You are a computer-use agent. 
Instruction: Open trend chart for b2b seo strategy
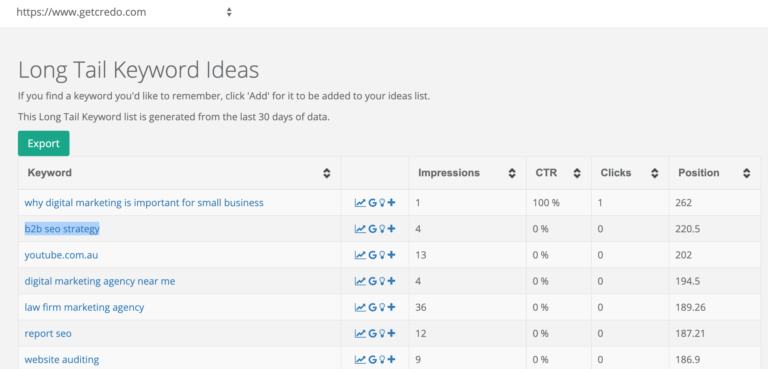click(360, 229)
